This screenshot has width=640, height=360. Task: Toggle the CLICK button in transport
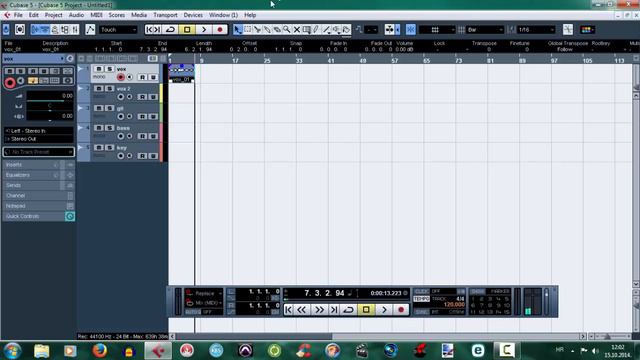tap(421, 291)
